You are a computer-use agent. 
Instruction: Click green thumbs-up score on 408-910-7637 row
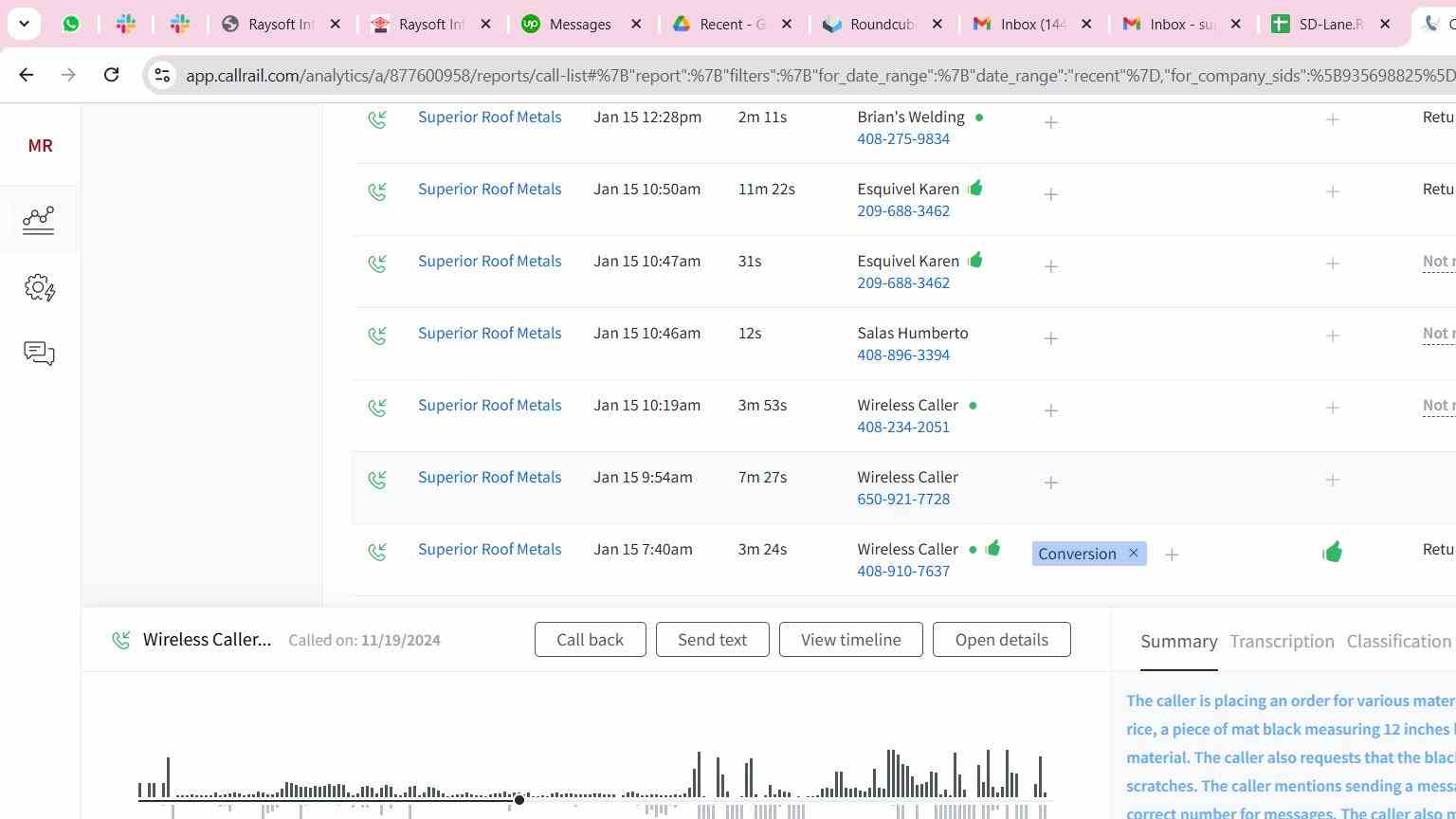[1332, 552]
